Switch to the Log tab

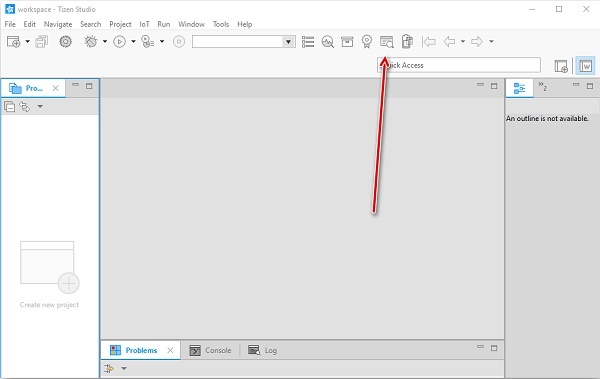point(262,350)
